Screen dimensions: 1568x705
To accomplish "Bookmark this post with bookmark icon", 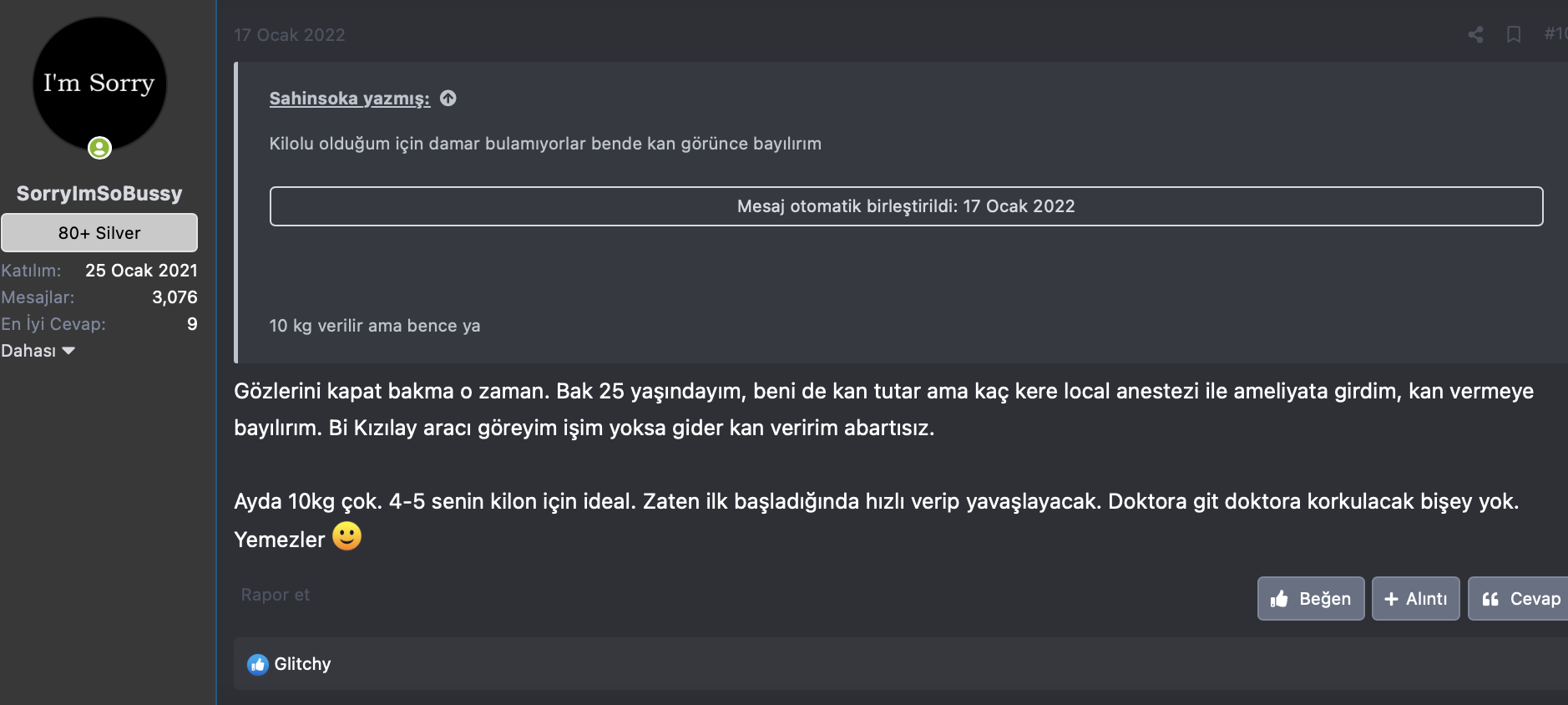I will (x=1513, y=34).
